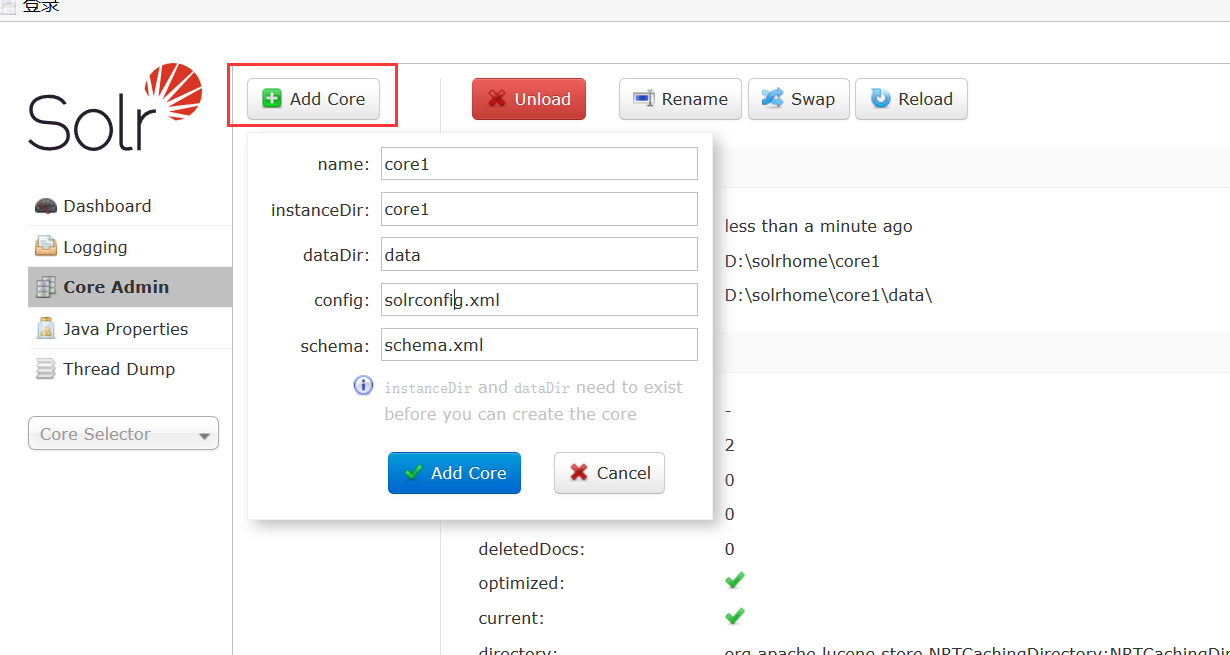The width and height of the screenshot is (1230, 655).
Task: Click the instanceDir input field
Action: (x=539, y=209)
